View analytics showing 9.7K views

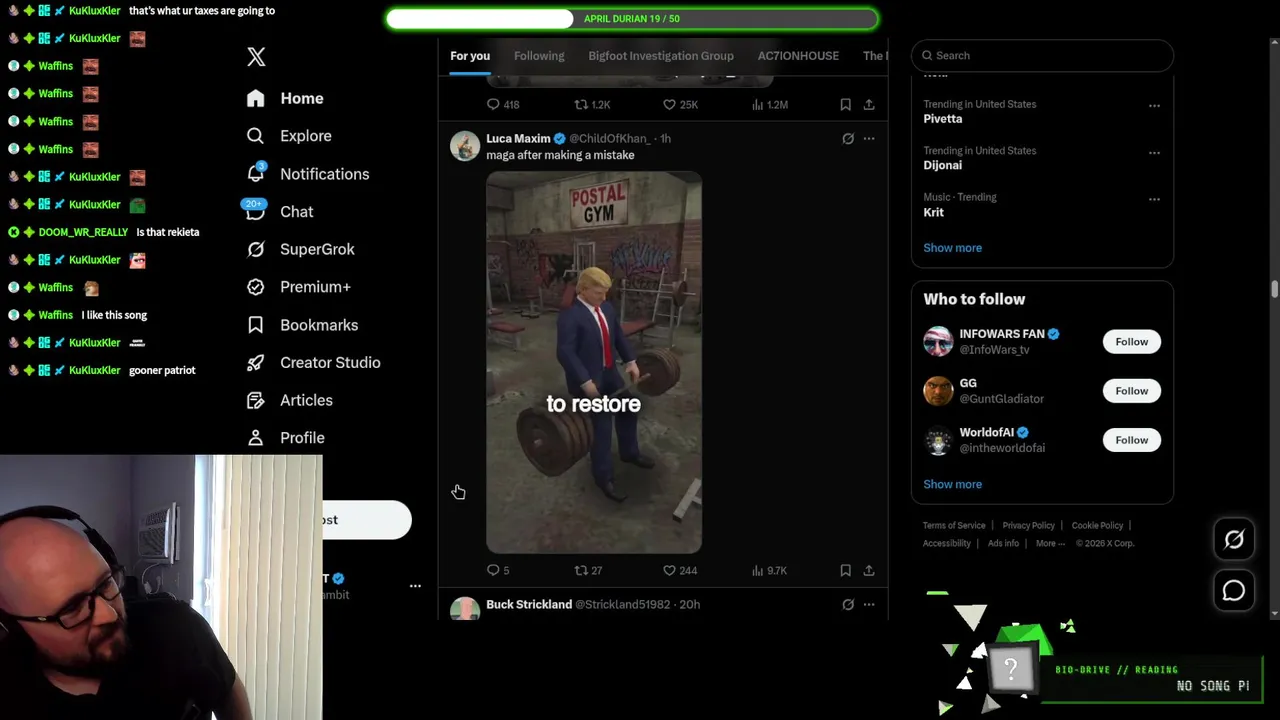(x=772, y=570)
